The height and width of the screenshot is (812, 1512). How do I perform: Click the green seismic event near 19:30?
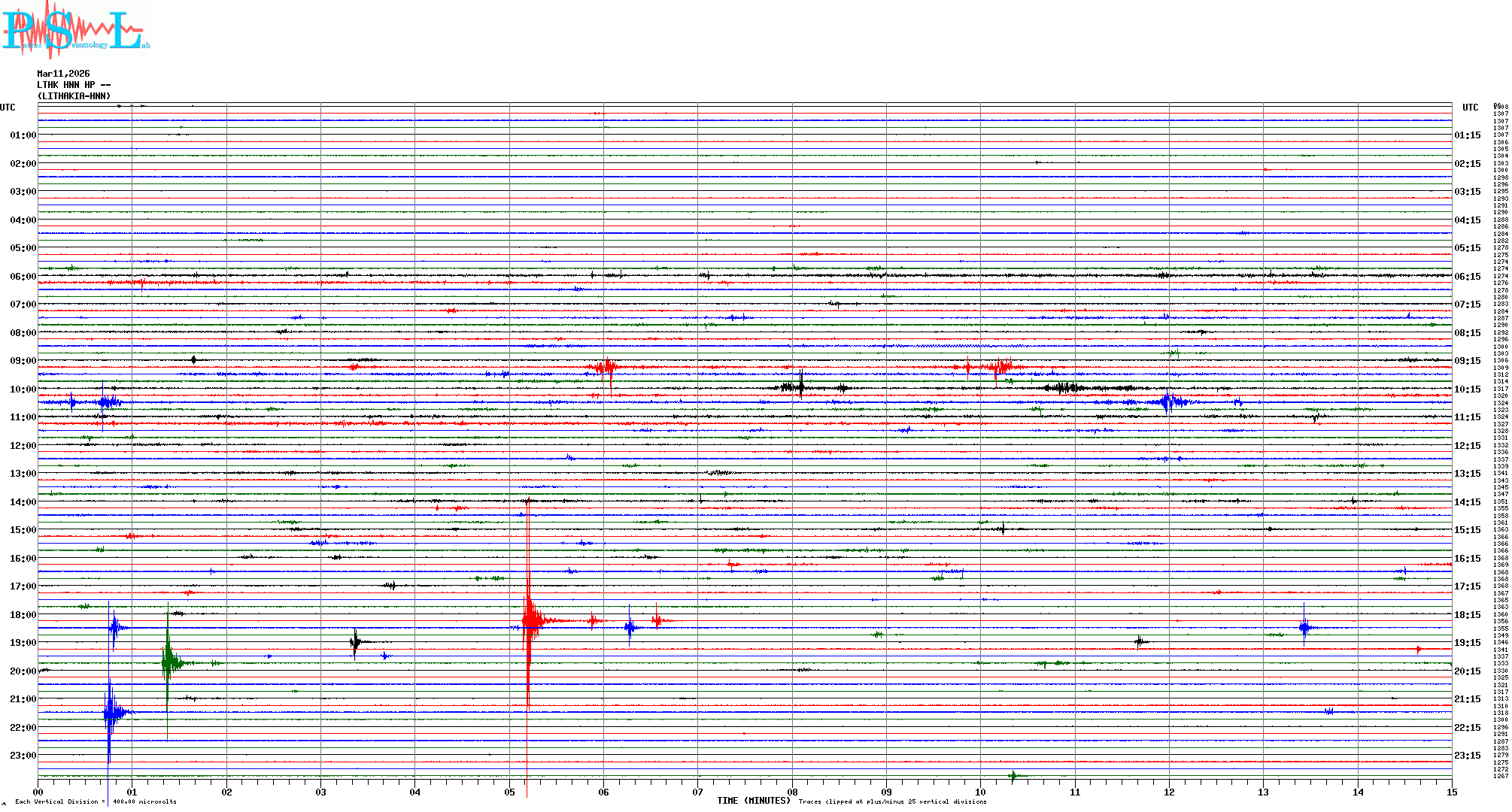point(170,662)
